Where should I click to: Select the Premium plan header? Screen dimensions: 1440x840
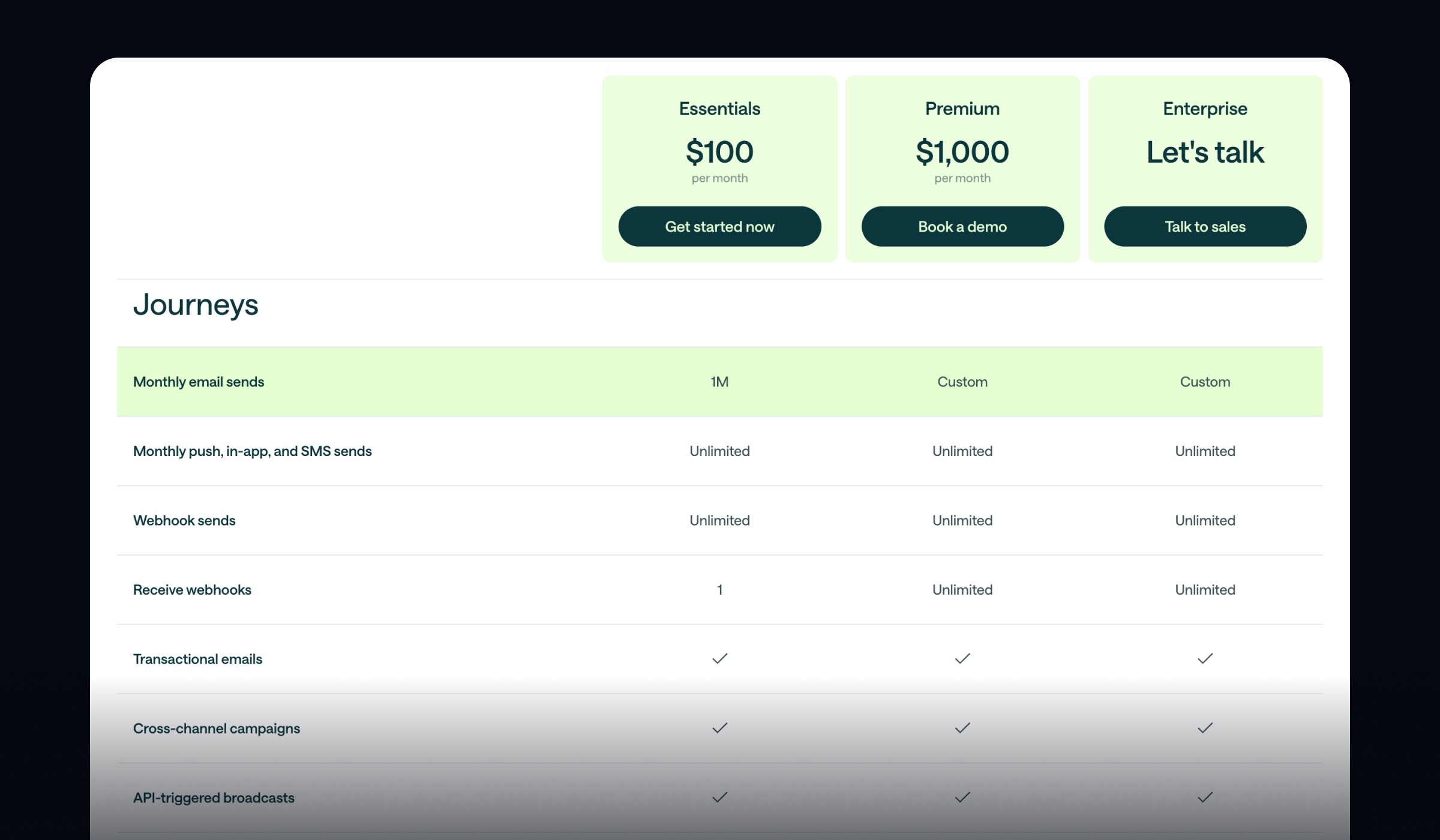(x=962, y=109)
